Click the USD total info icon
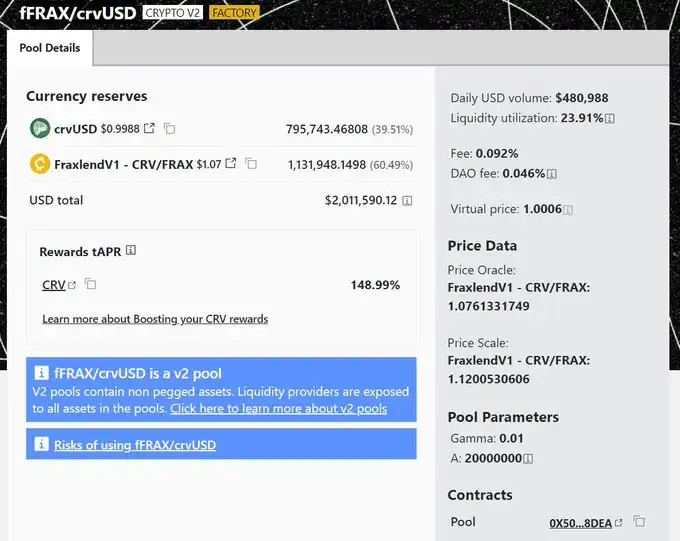This screenshot has width=680, height=541. 407,200
